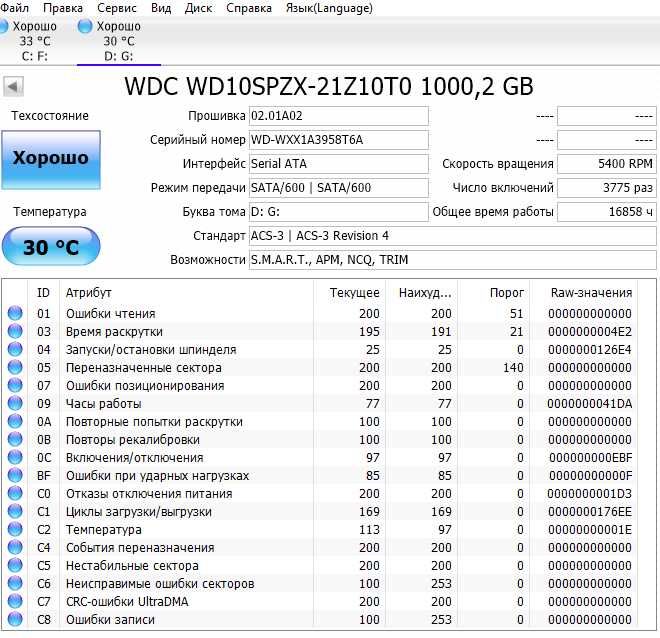660x638 pixels.
Task: Click the status orb for C1 Циклы загрузки/выгрузки
Action: coord(15,511)
